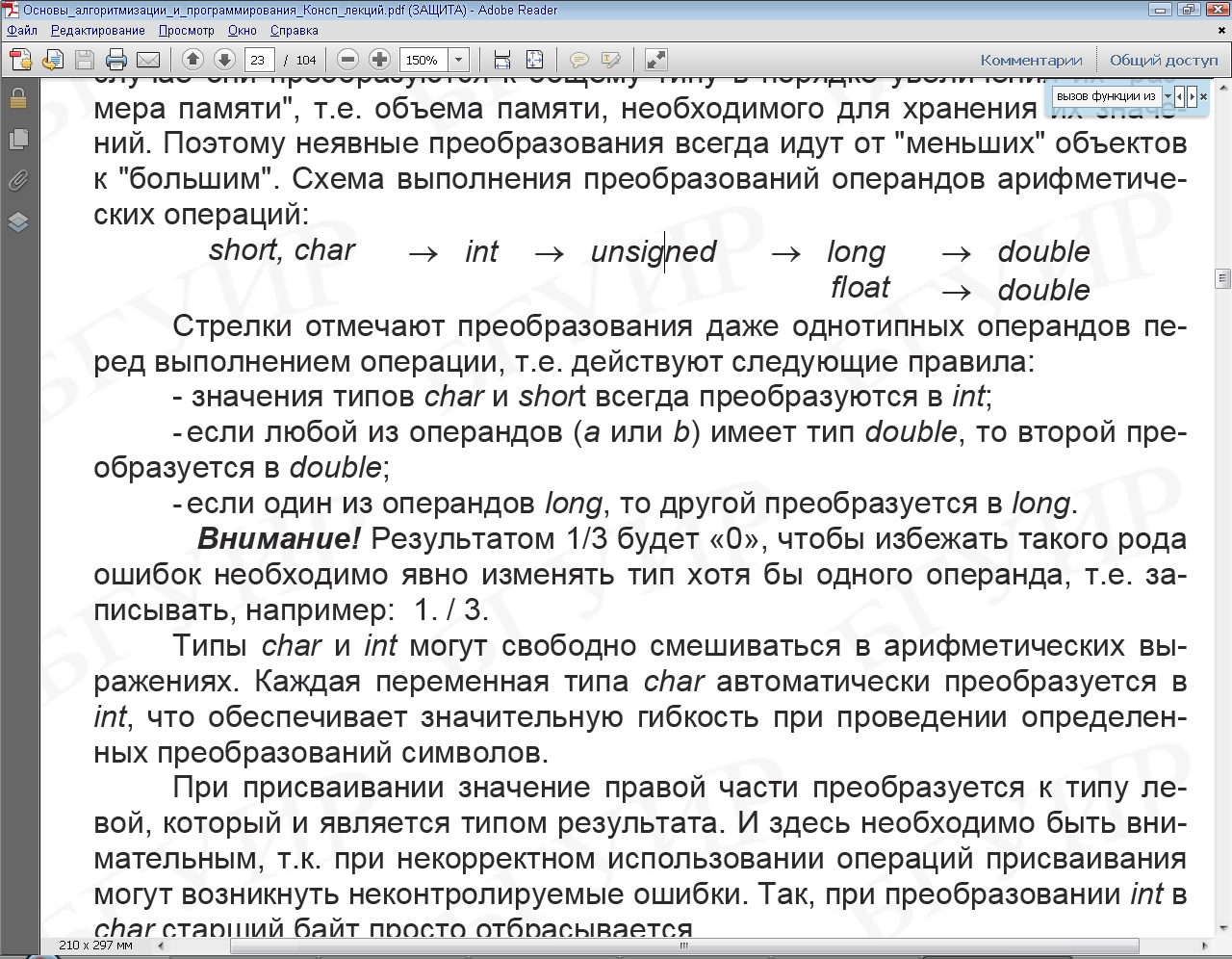1232x959 pixels.
Task: Zoom in with the plus button
Action: (x=380, y=60)
